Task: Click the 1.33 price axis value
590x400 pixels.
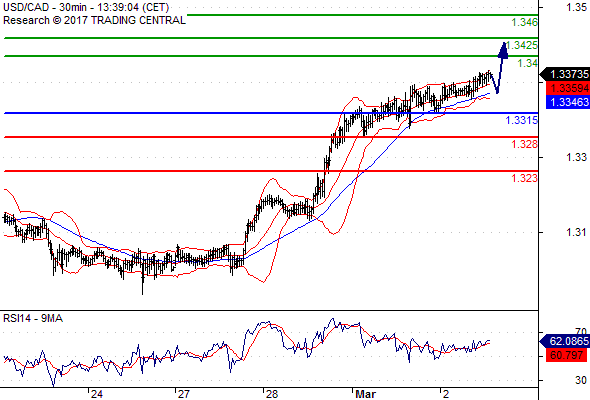Action: tap(576, 157)
